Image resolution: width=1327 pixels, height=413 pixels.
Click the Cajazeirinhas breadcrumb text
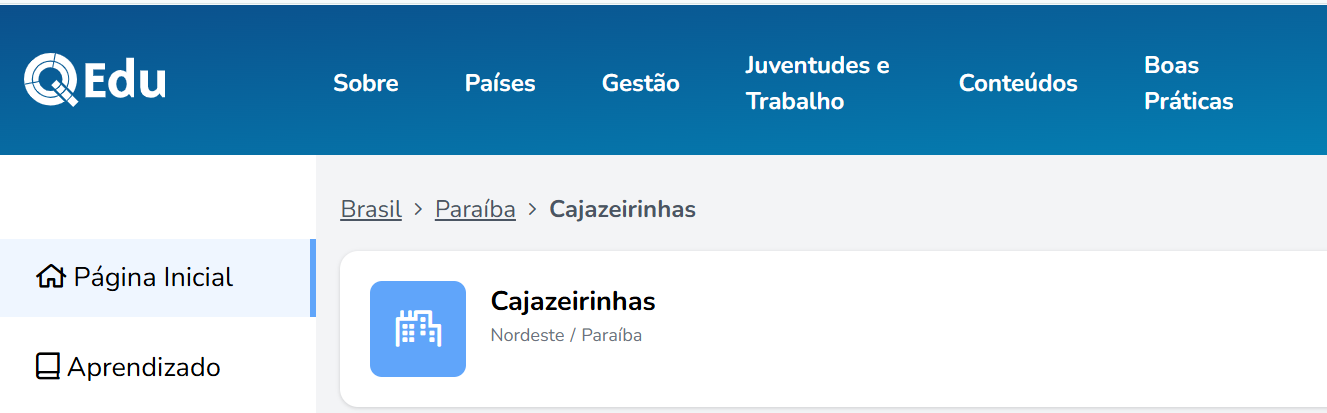click(x=623, y=210)
